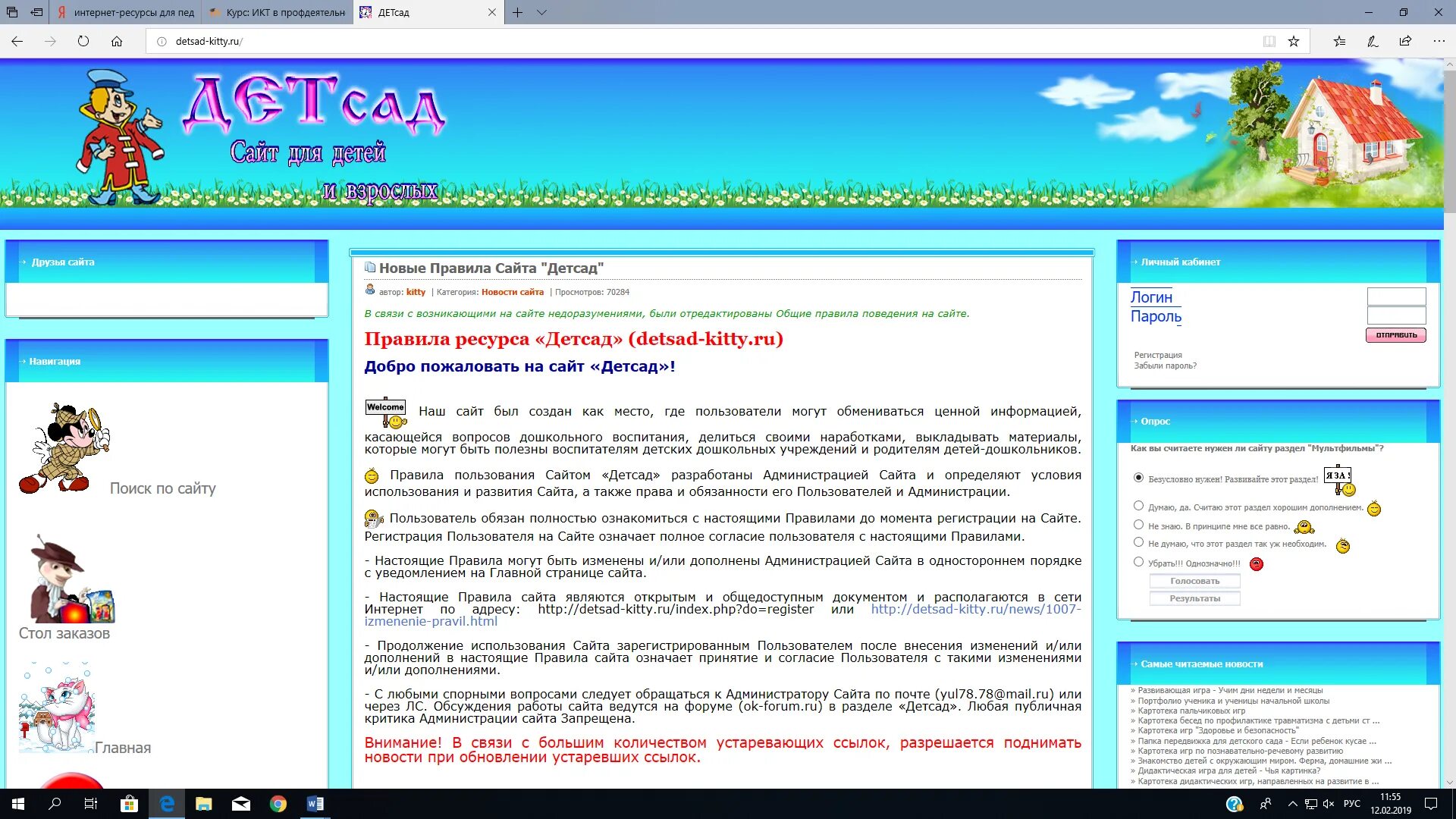The height and width of the screenshot is (819, 1456).
Task: Open 'Дидактическая игра для детей - Чья картинка?' news
Action: coord(1228,770)
